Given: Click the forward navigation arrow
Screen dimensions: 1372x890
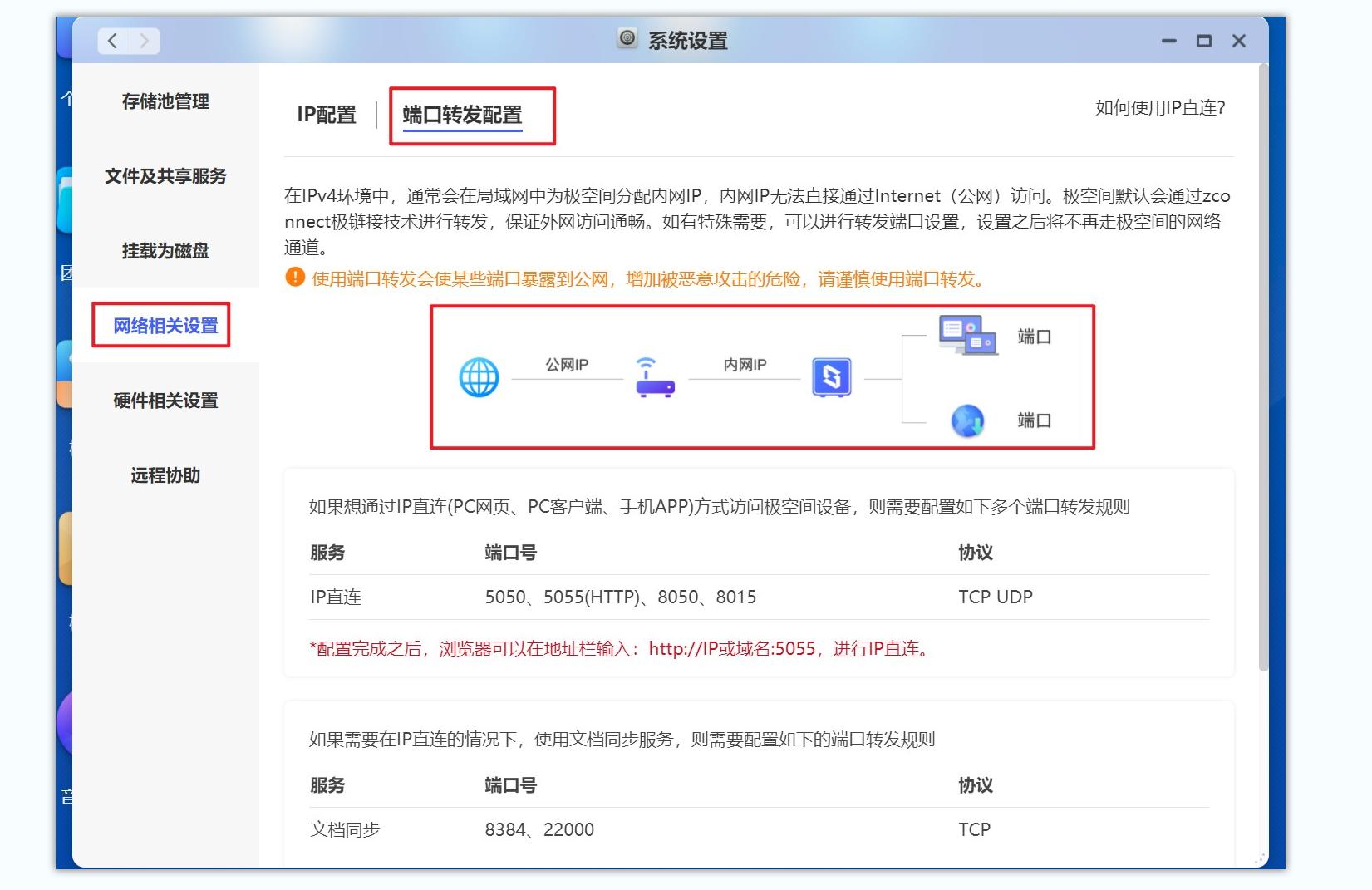Looking at the screenshot, I should point(145,40).
